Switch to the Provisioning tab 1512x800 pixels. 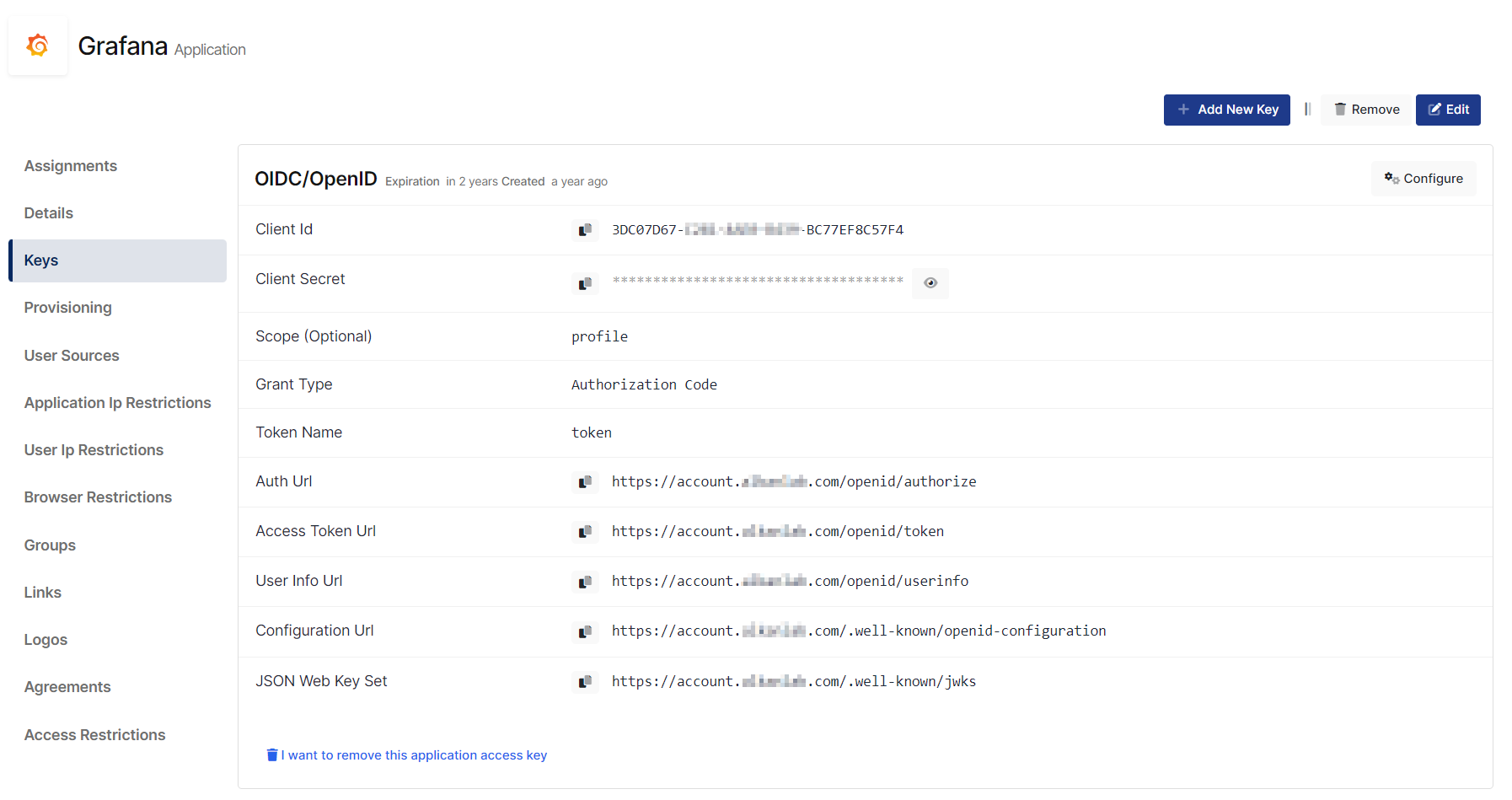(x=68, y=308)
